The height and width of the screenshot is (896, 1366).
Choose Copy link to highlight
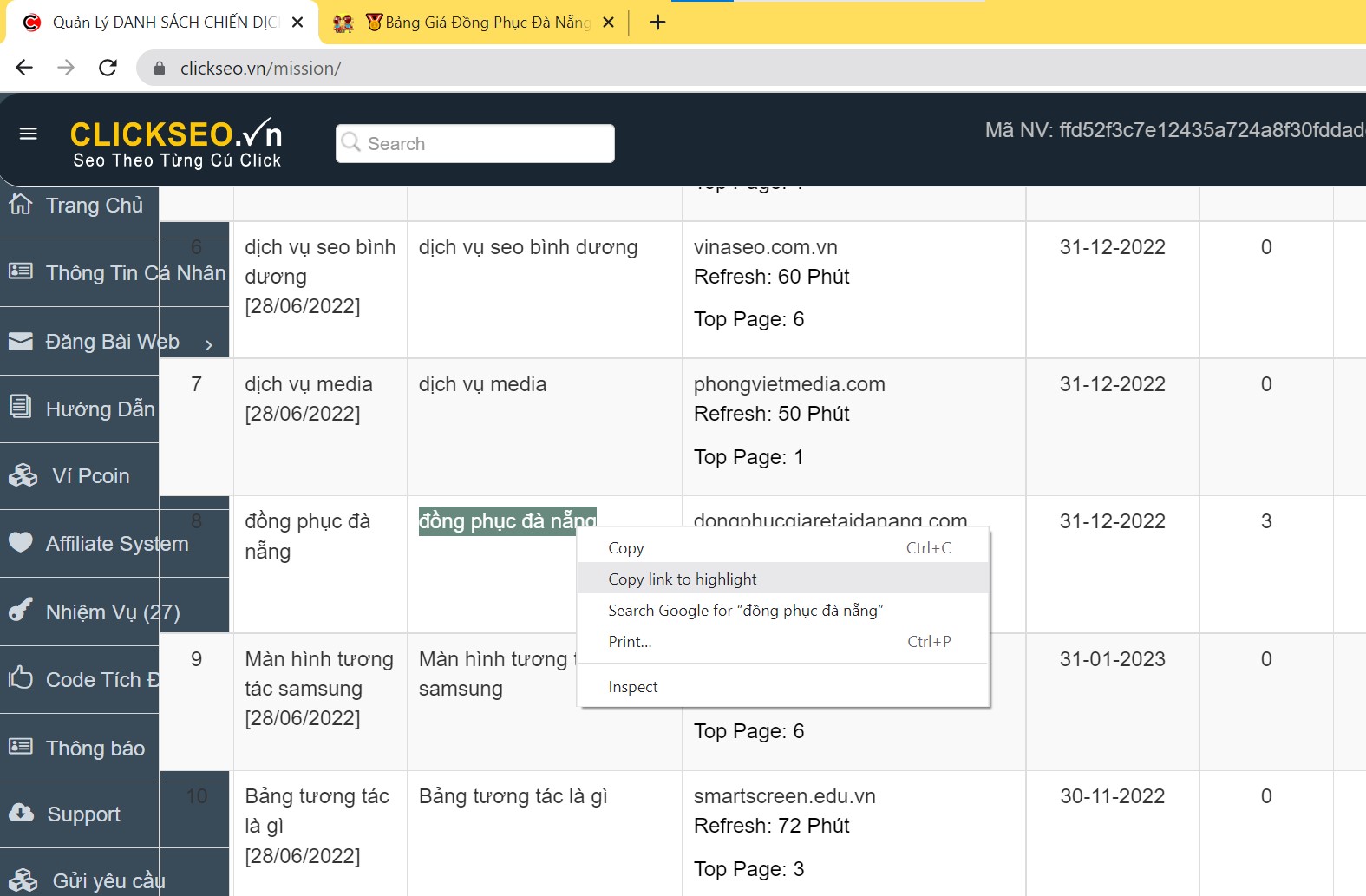682,579
